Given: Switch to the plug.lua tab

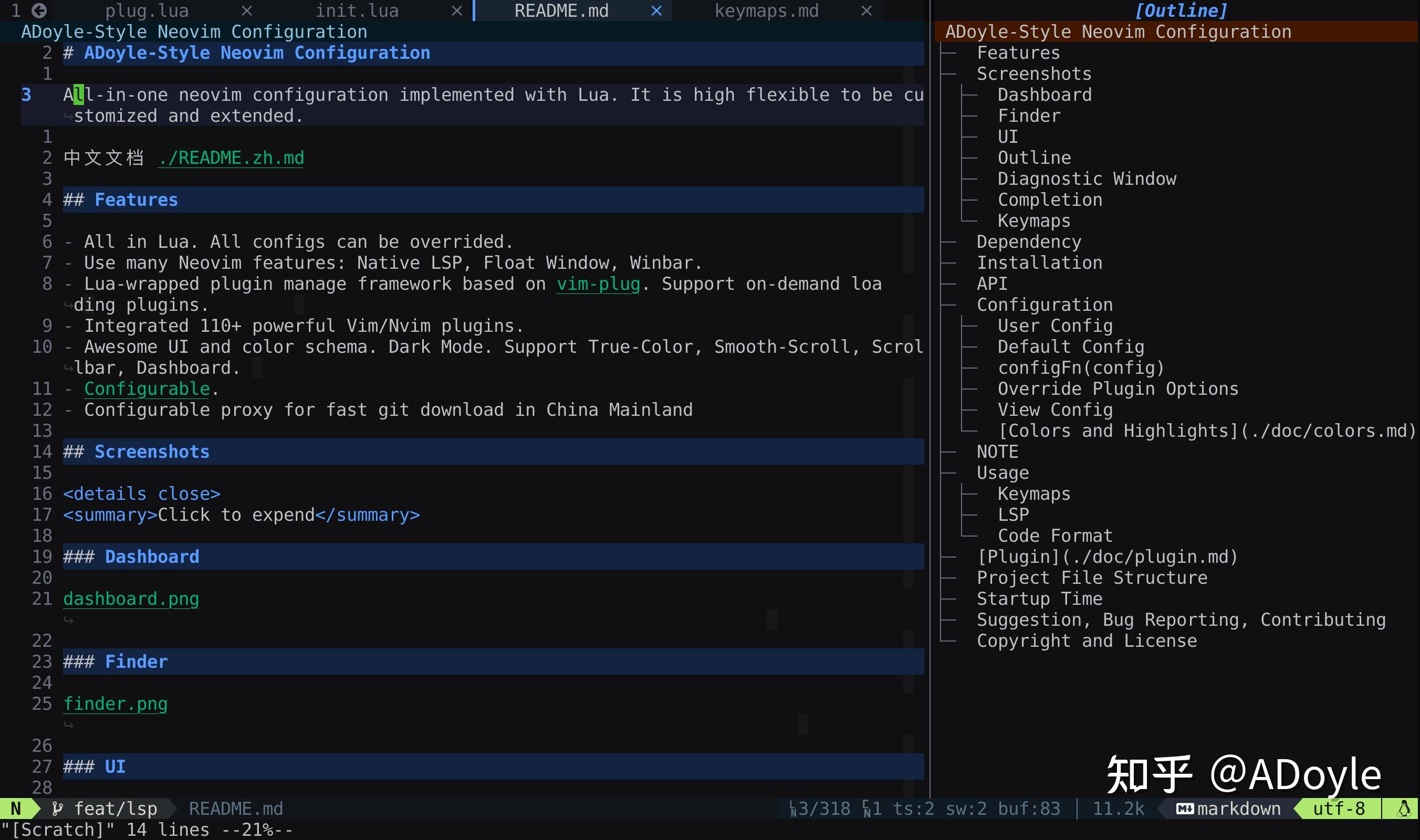Looking at the screenshot, I should click(x=147, y=10).
